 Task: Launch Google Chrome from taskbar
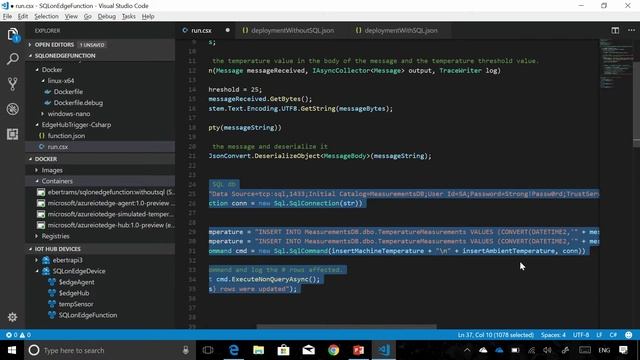coord(333,350)
